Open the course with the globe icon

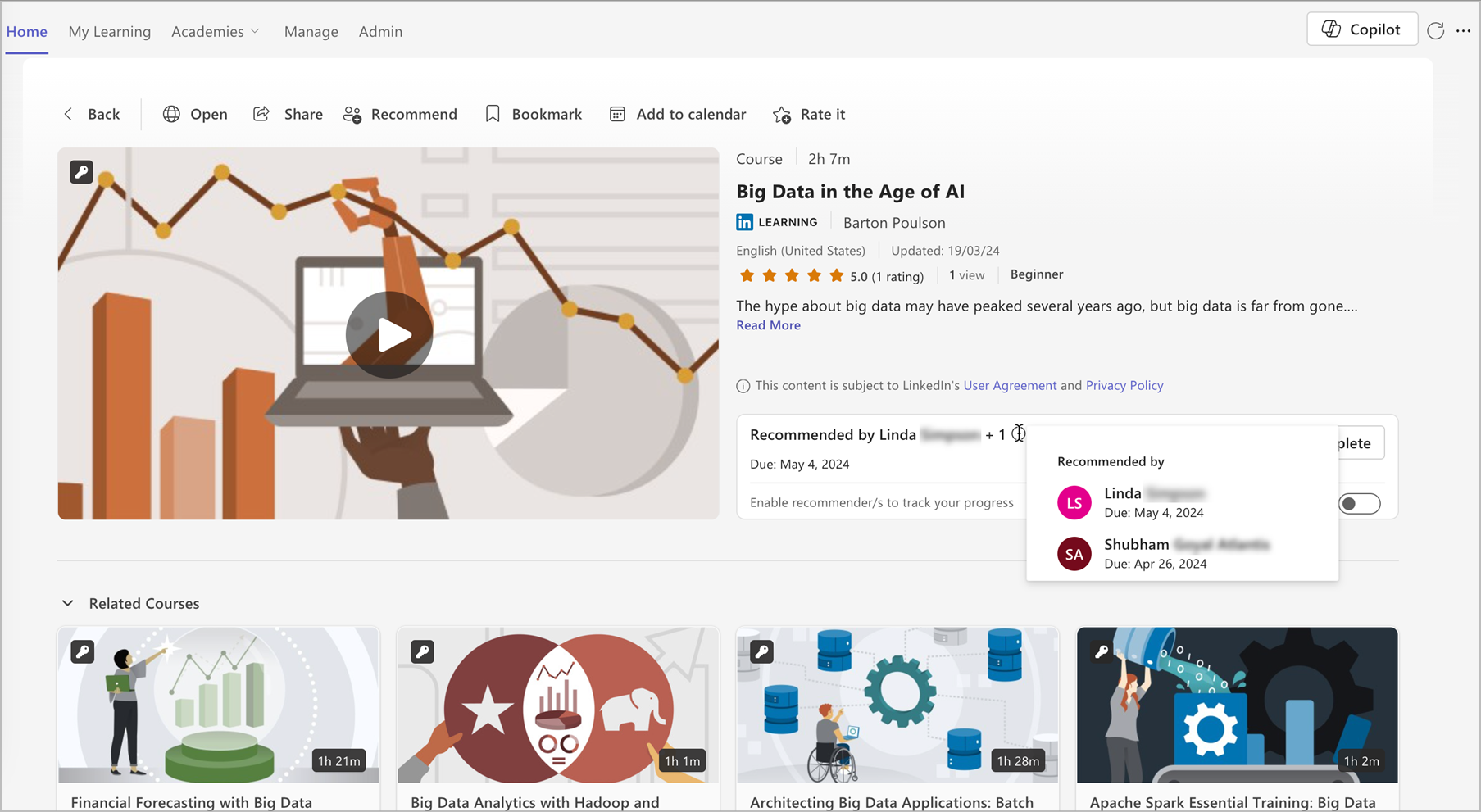[195, 114]
